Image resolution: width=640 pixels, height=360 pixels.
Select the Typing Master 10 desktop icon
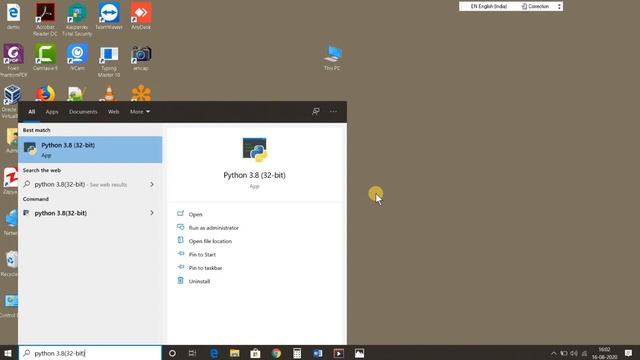coord(109,61)
